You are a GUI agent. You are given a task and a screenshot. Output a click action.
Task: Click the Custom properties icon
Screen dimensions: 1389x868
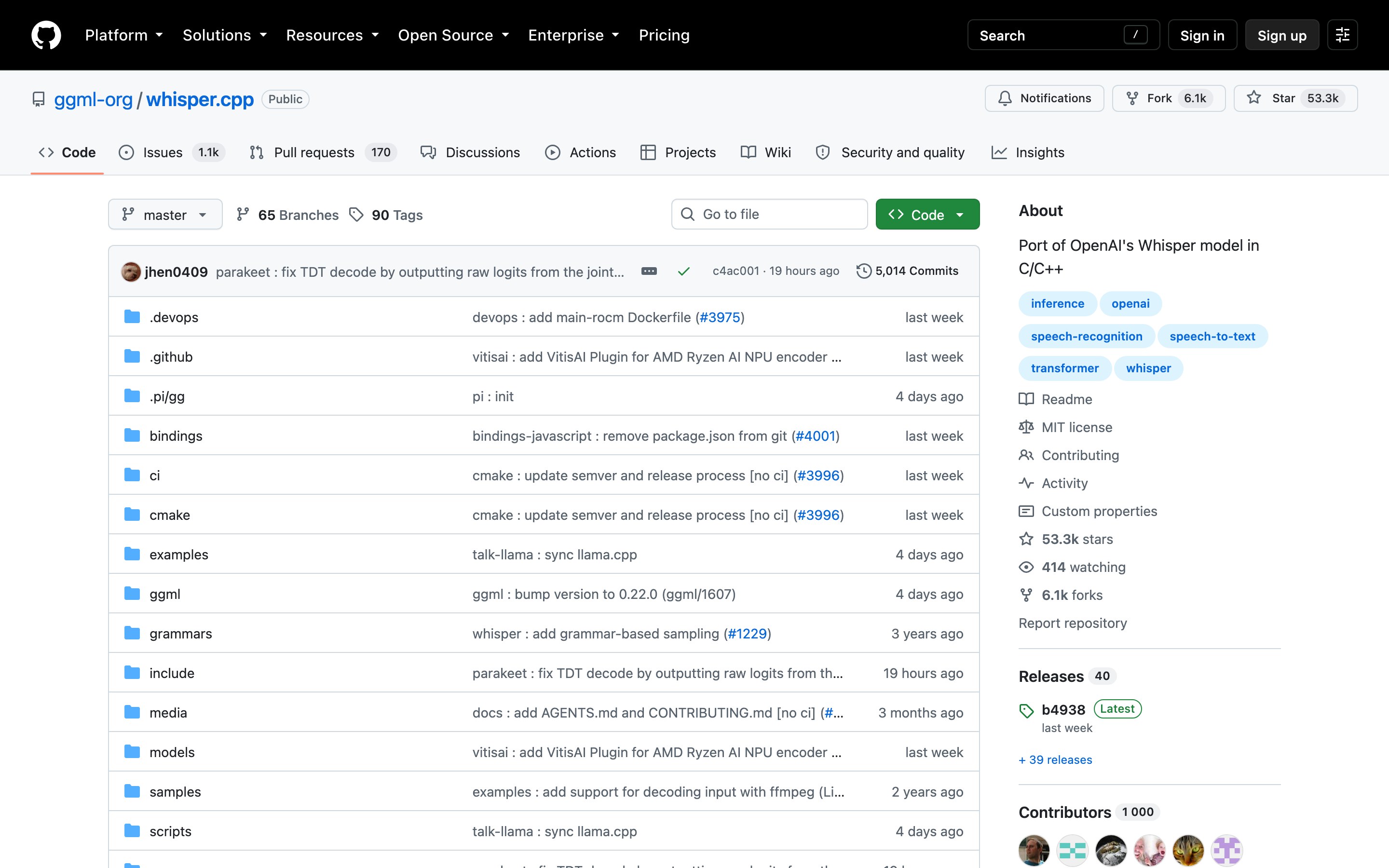[1026, 511]
